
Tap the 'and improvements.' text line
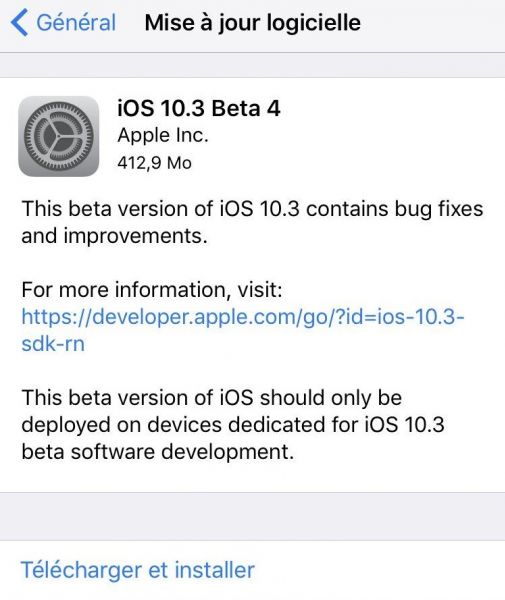click(x=114, y=236)
